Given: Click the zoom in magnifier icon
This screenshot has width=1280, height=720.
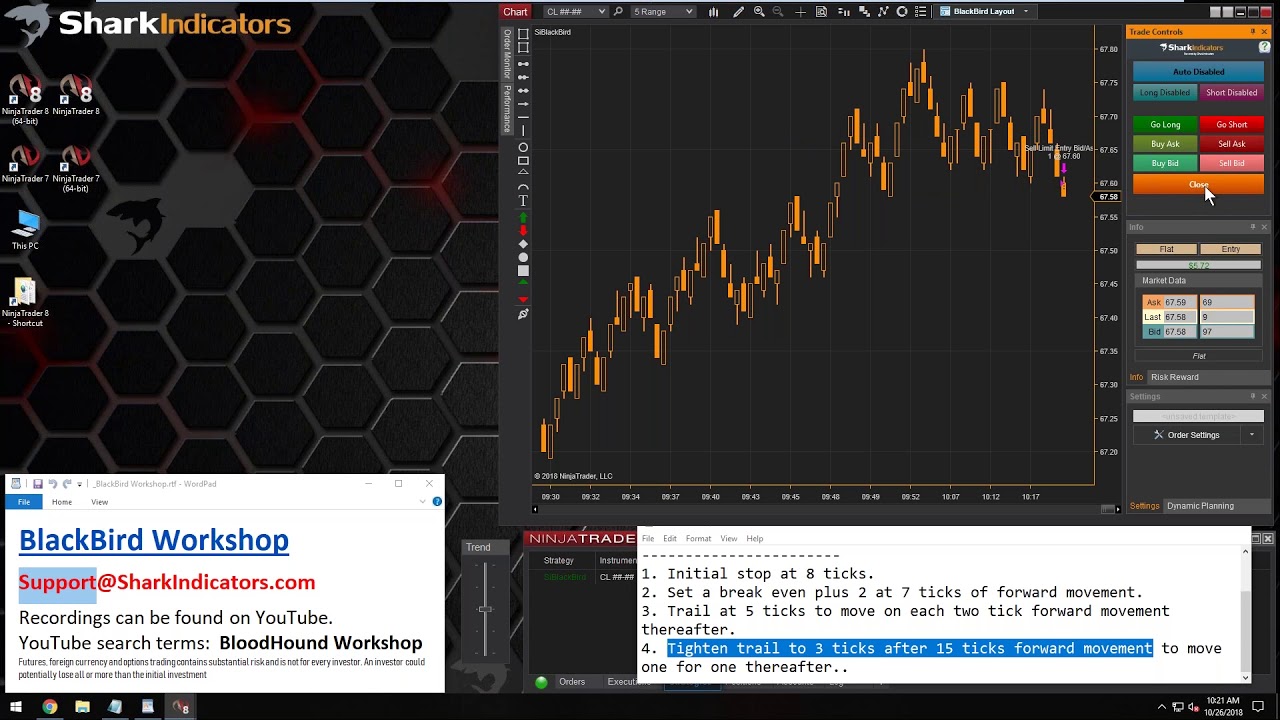Looking at the screenshot, I should [x=759, y=12].
